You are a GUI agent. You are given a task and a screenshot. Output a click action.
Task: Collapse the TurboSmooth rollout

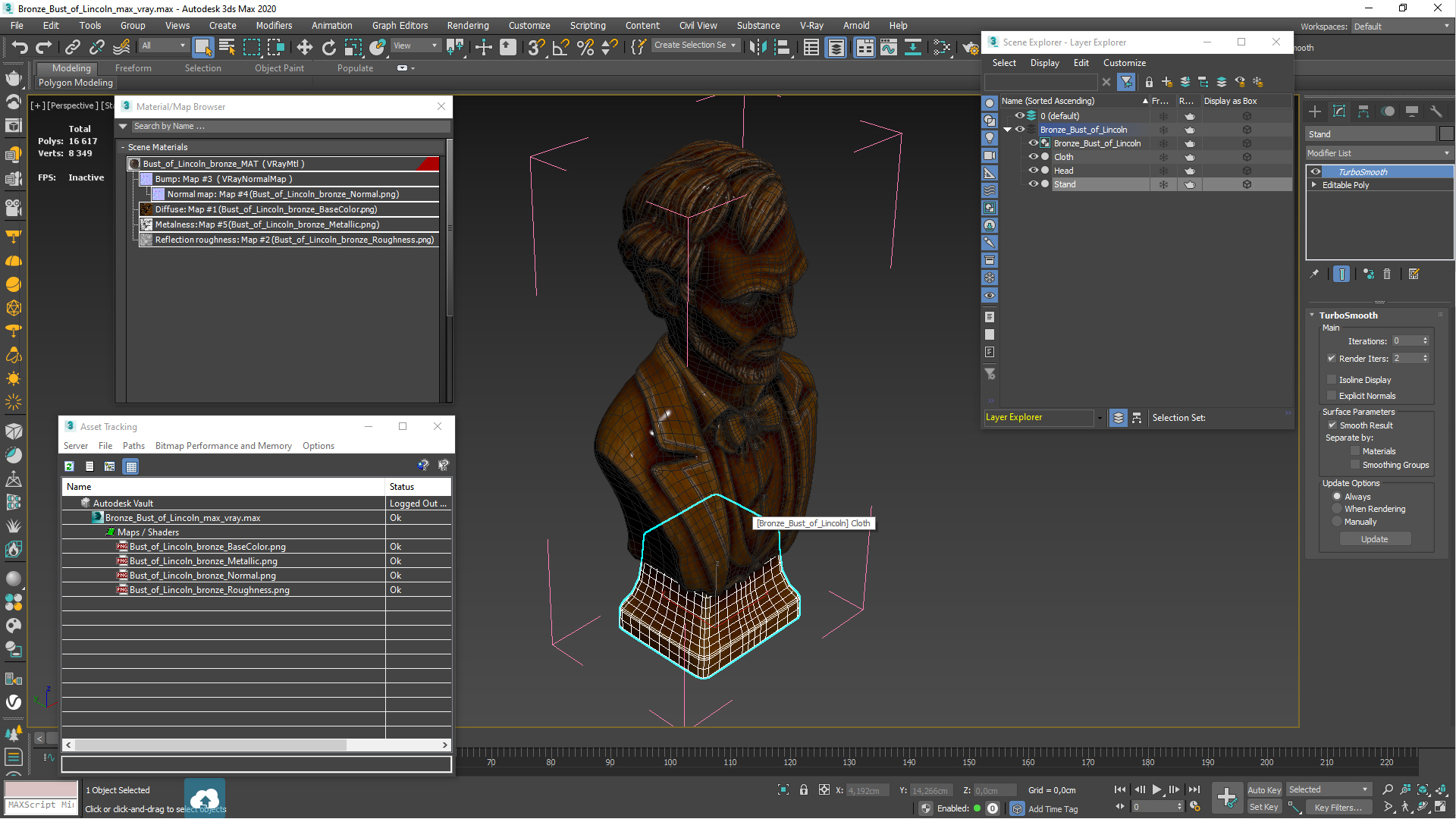coord(1312,315)
